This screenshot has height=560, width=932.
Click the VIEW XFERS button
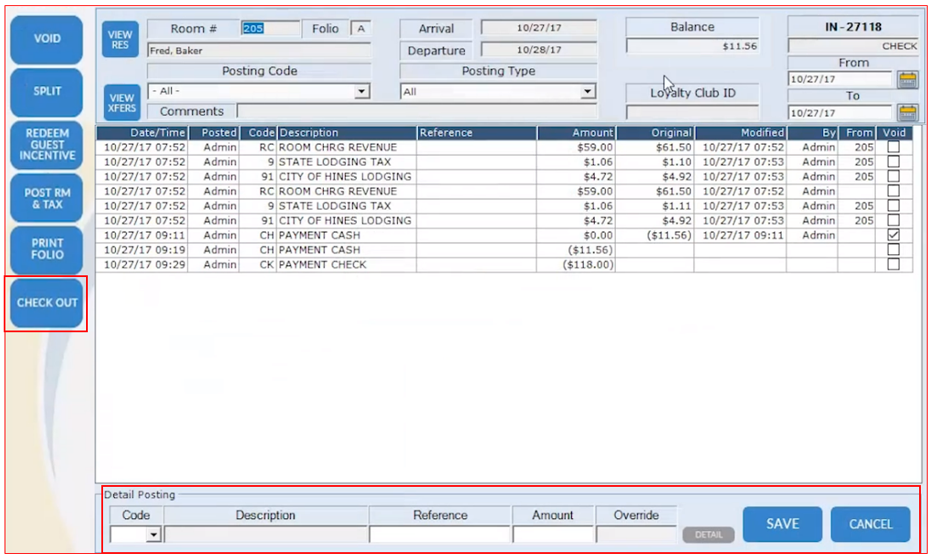pos(120,101)
